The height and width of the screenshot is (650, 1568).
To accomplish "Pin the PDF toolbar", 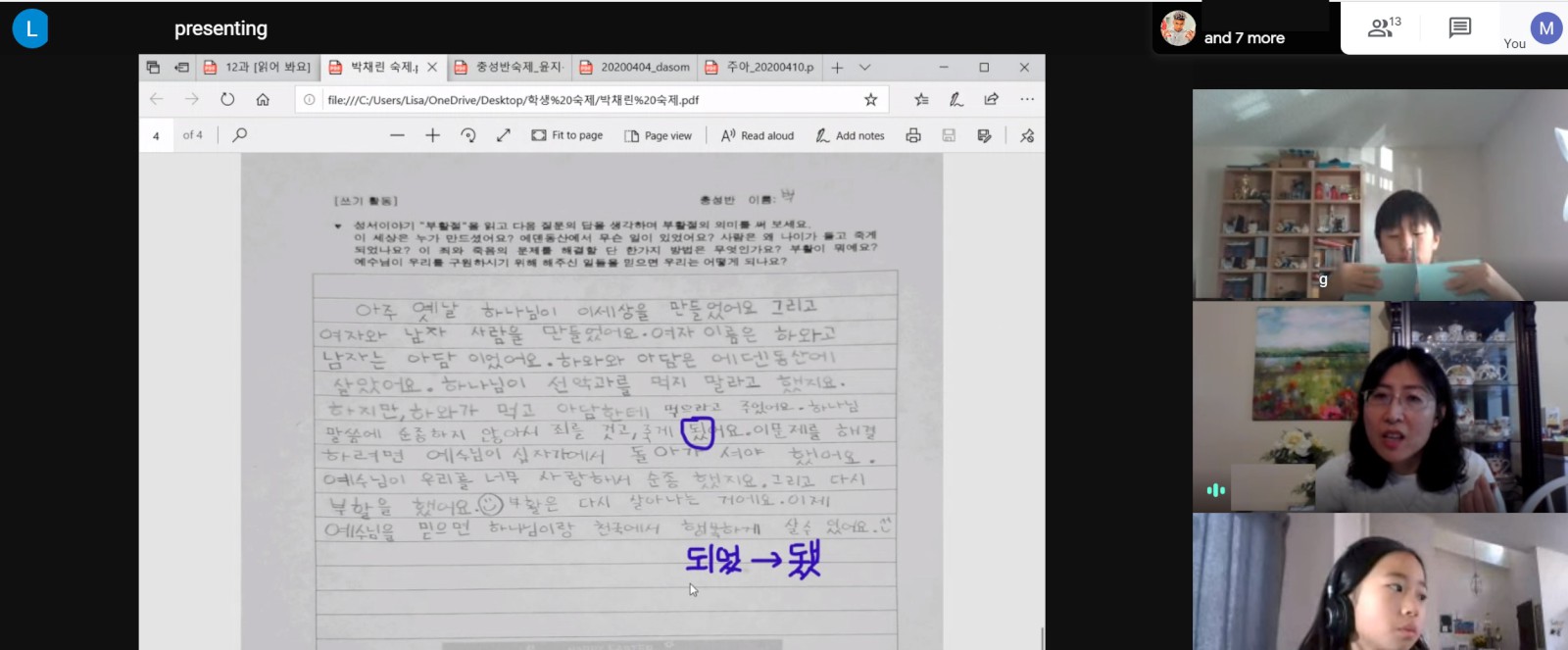I will [x=1026, y=135].
